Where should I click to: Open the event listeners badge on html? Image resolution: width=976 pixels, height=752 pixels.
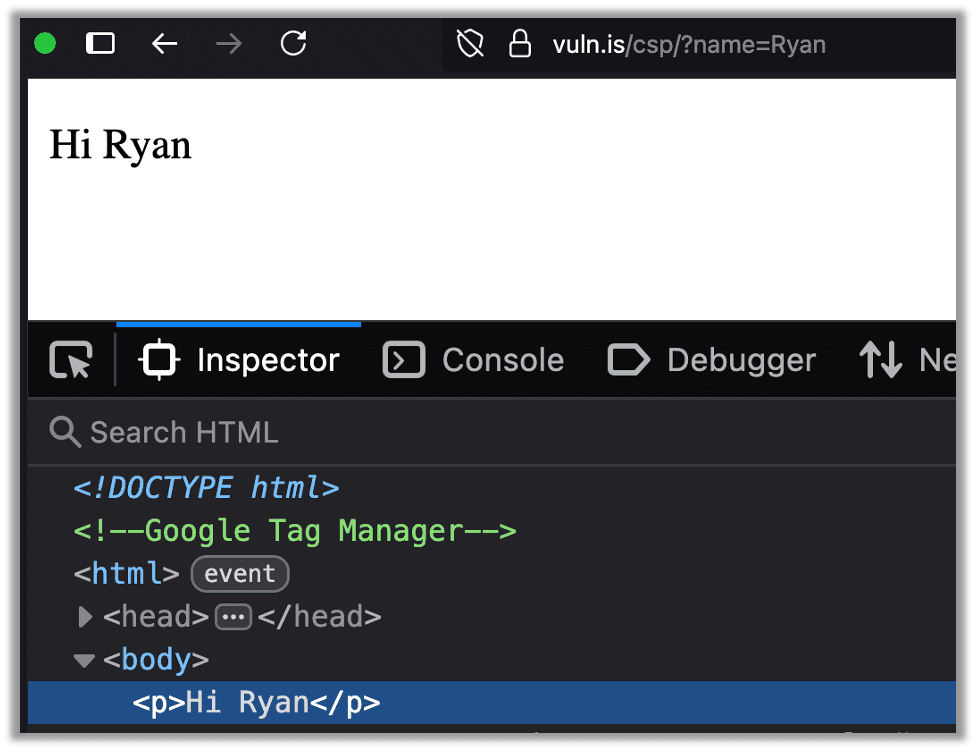coord(239,573)
